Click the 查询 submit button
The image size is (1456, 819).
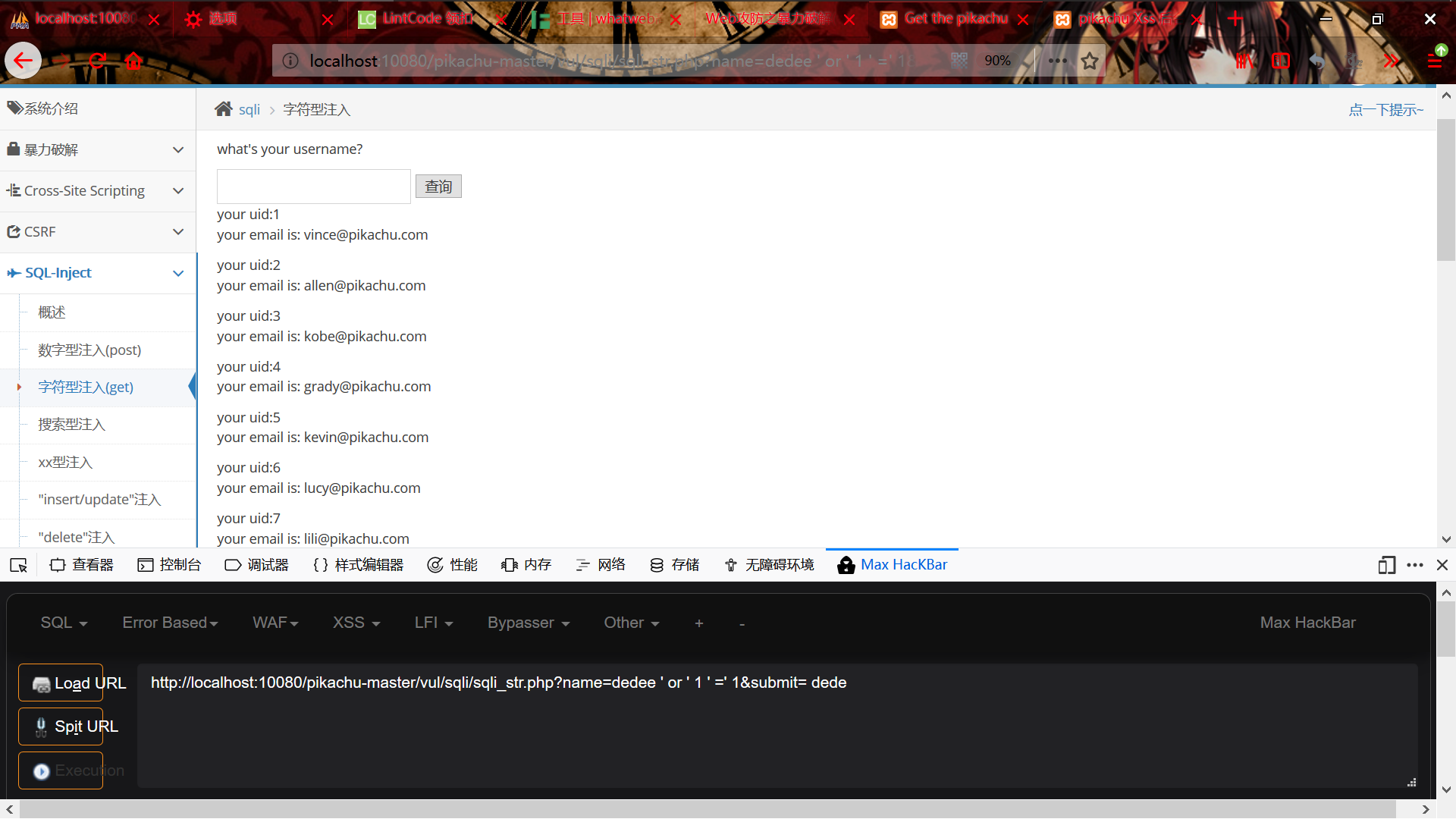point(438,187)
